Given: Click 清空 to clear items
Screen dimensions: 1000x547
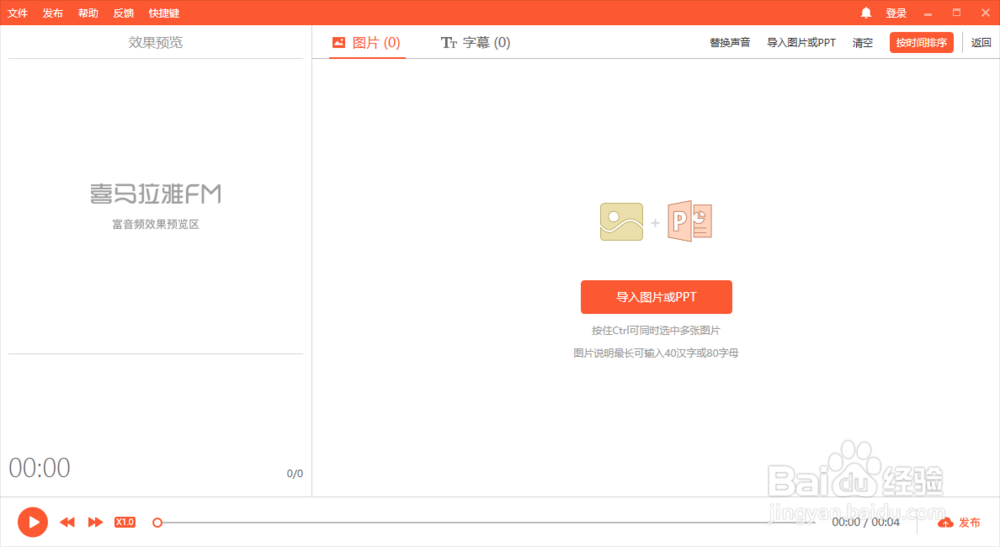Looking at the screenshot, I should (x=862, y=43).
